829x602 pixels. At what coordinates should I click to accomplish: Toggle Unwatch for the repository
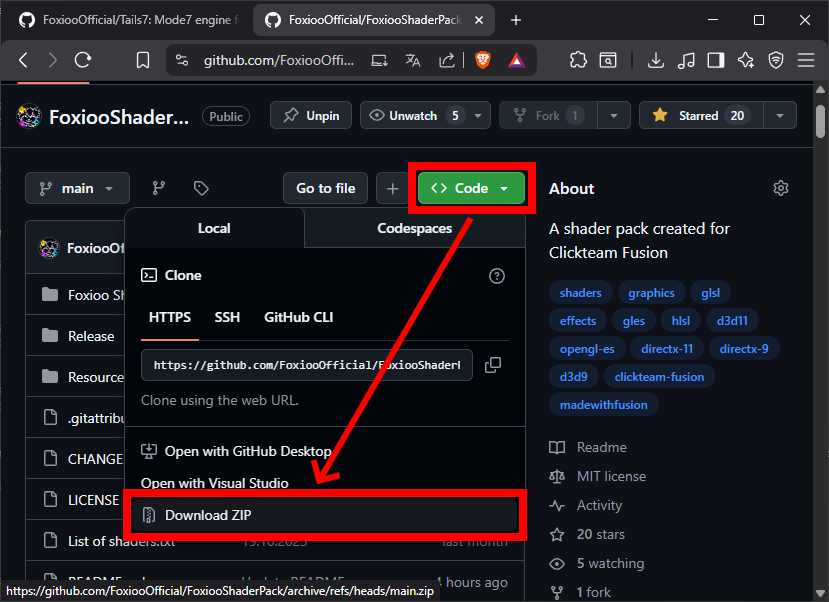pyautogui.click(x=414, y=116)
